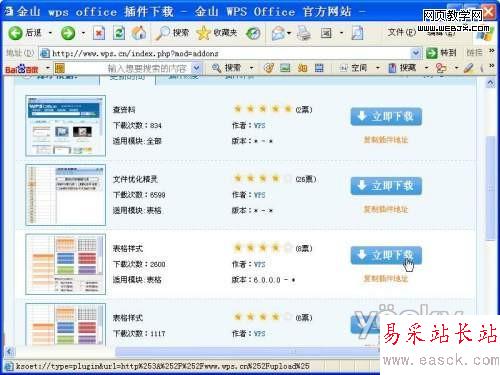The height and width of the screenshot is (375, 500).
Task: Click the star rating of 文件优化精灵
Action: pyautogui.click(x=262, y=178)
